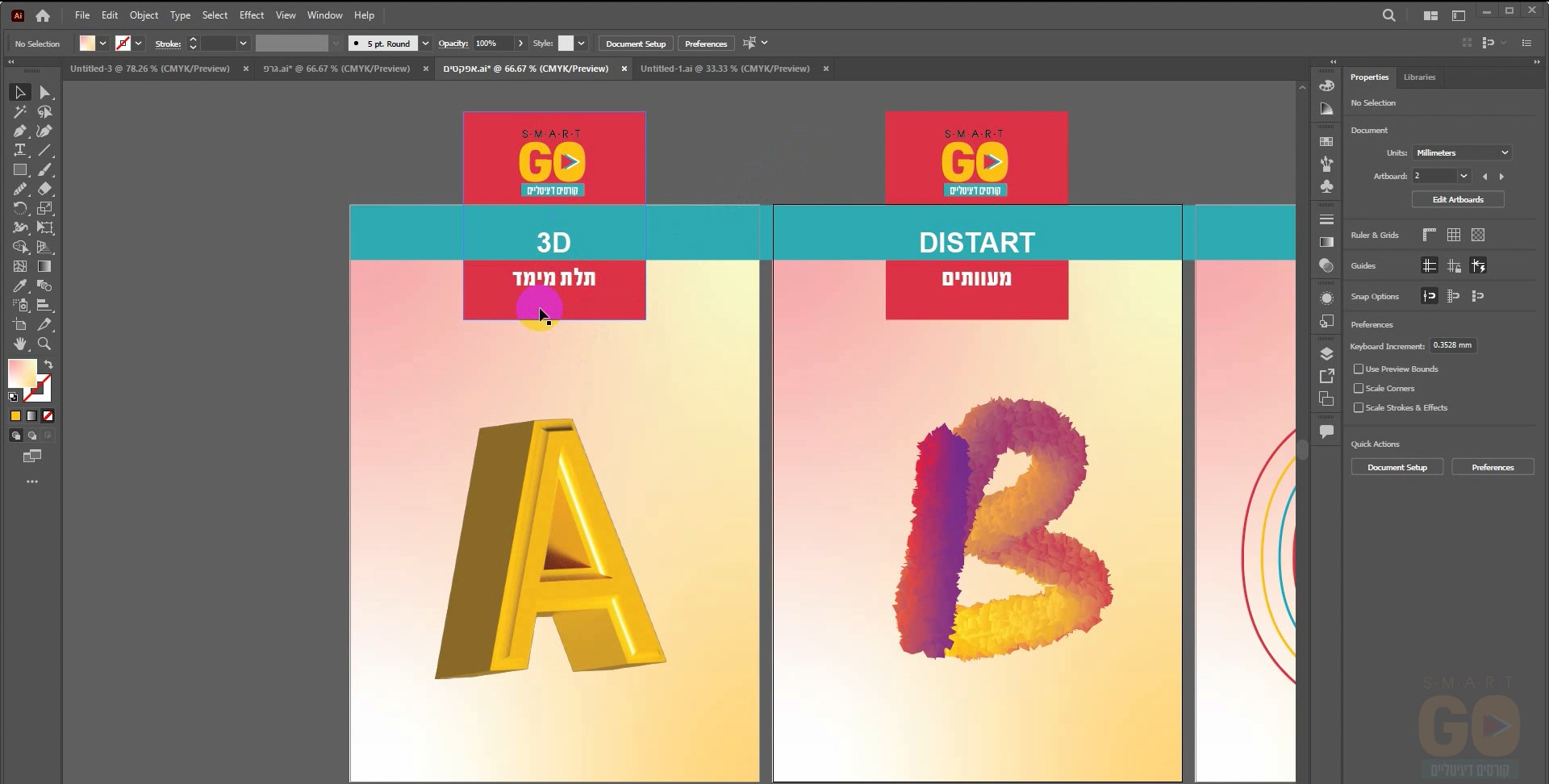Click the Edit Artboards button

coord(1457,200)
